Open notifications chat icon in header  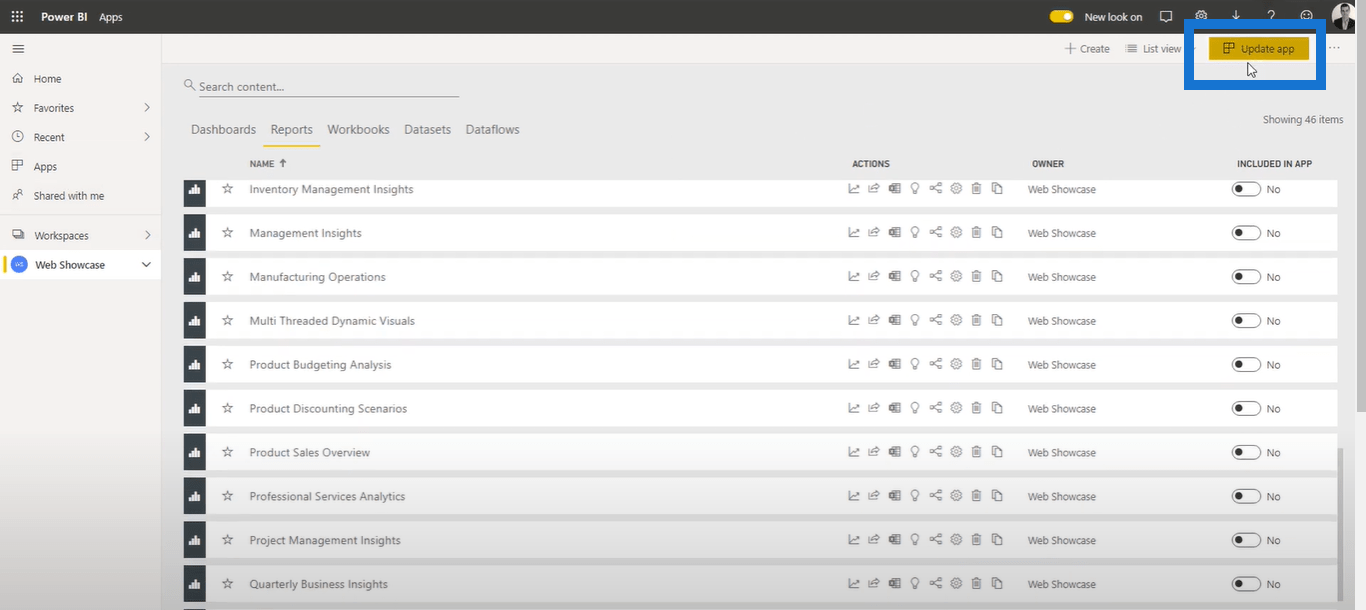(x=1166, y=17)
